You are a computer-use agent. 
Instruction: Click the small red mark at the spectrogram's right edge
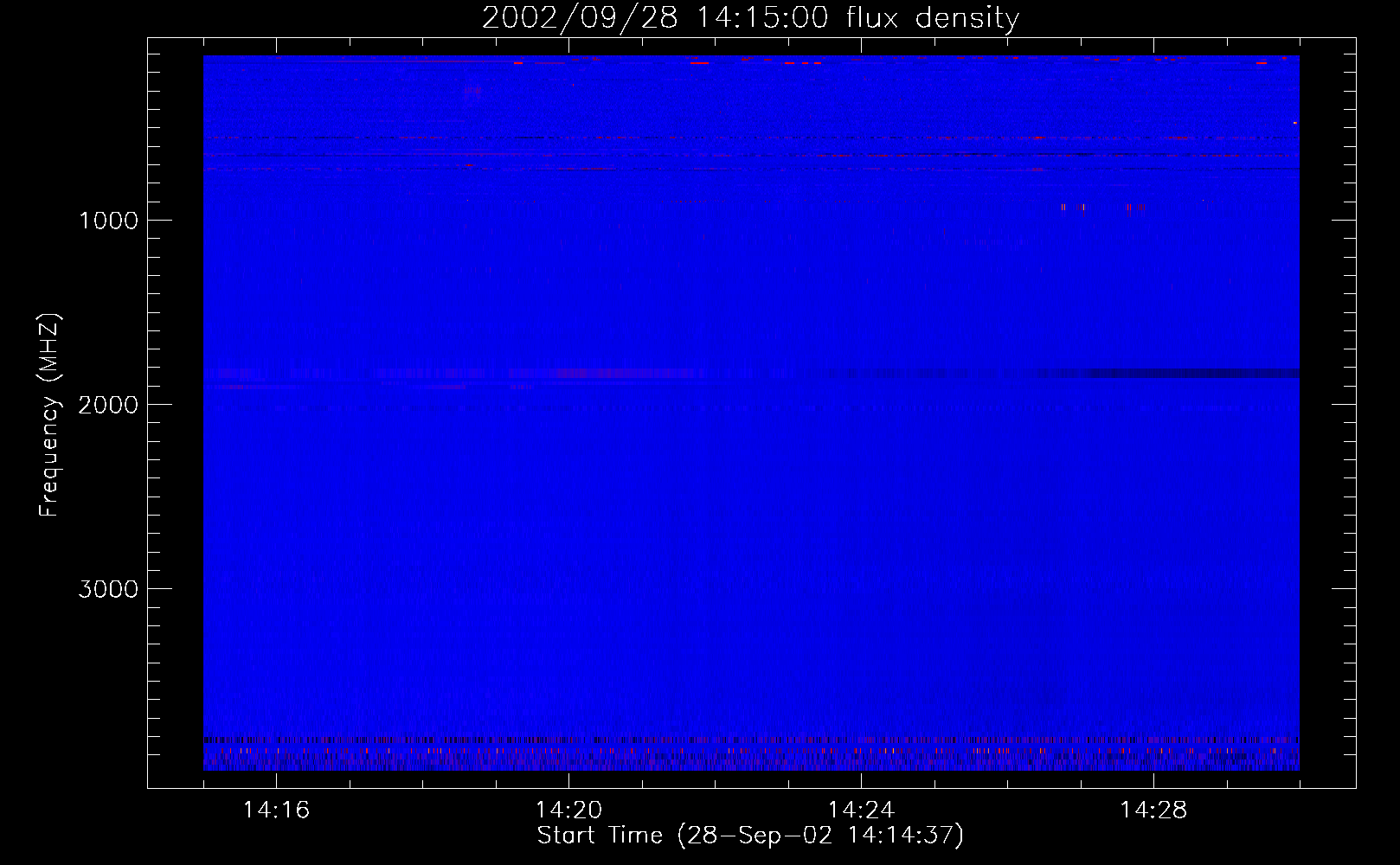(1295, 123)
